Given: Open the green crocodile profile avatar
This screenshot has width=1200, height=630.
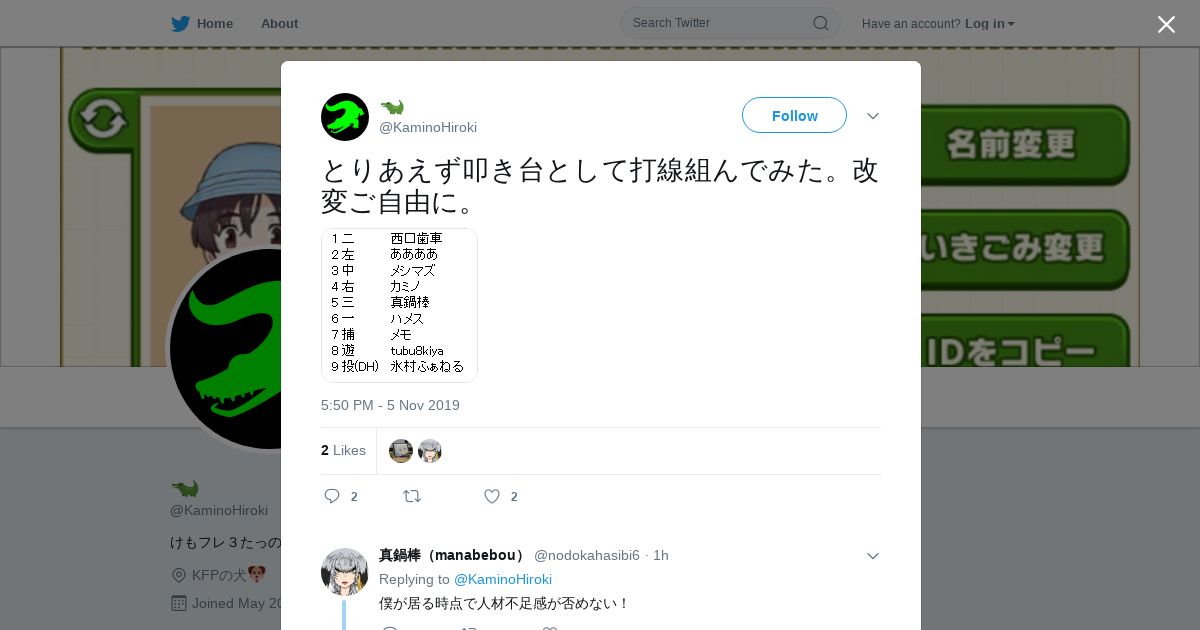Looking at the screenshot, I should pyautogui.click(x=345, y=117).
